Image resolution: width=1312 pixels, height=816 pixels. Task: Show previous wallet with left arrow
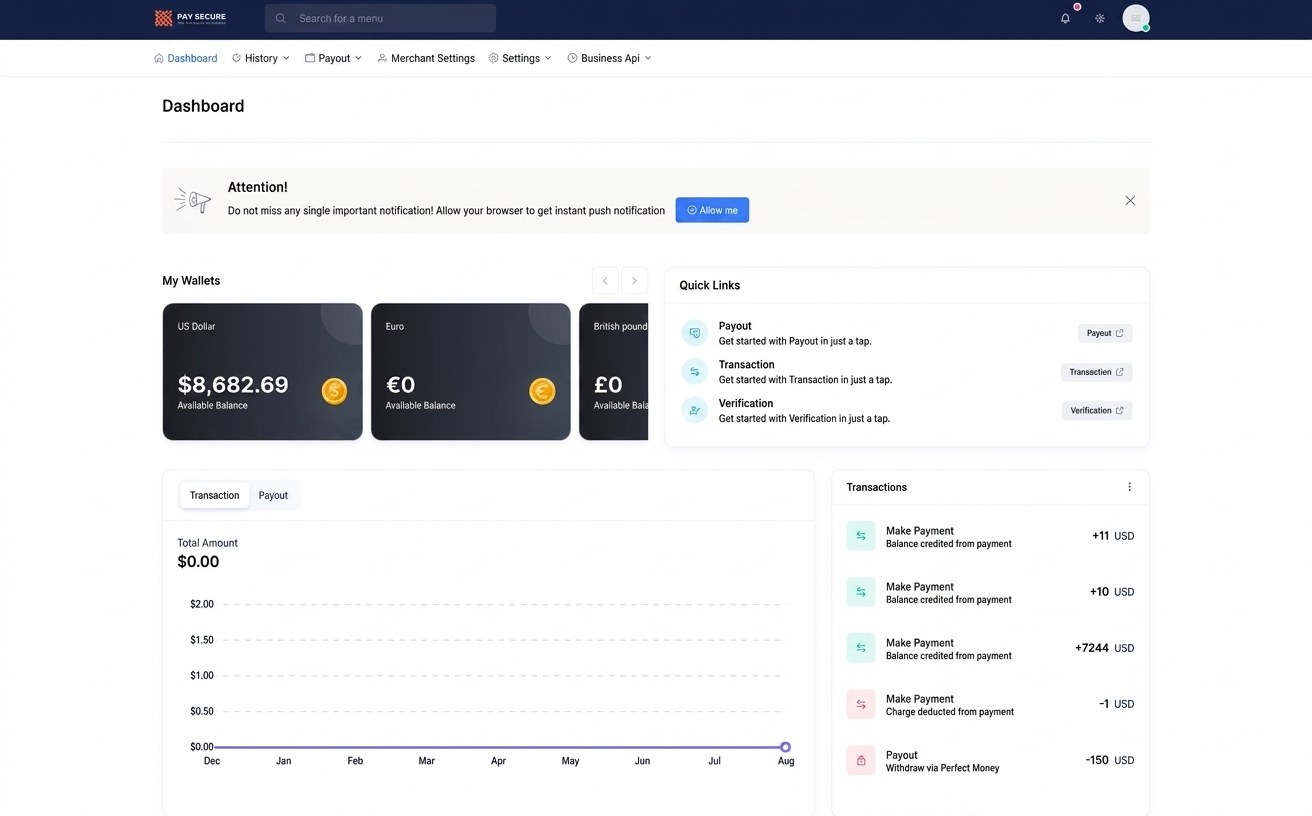click(x=605, y=281)
